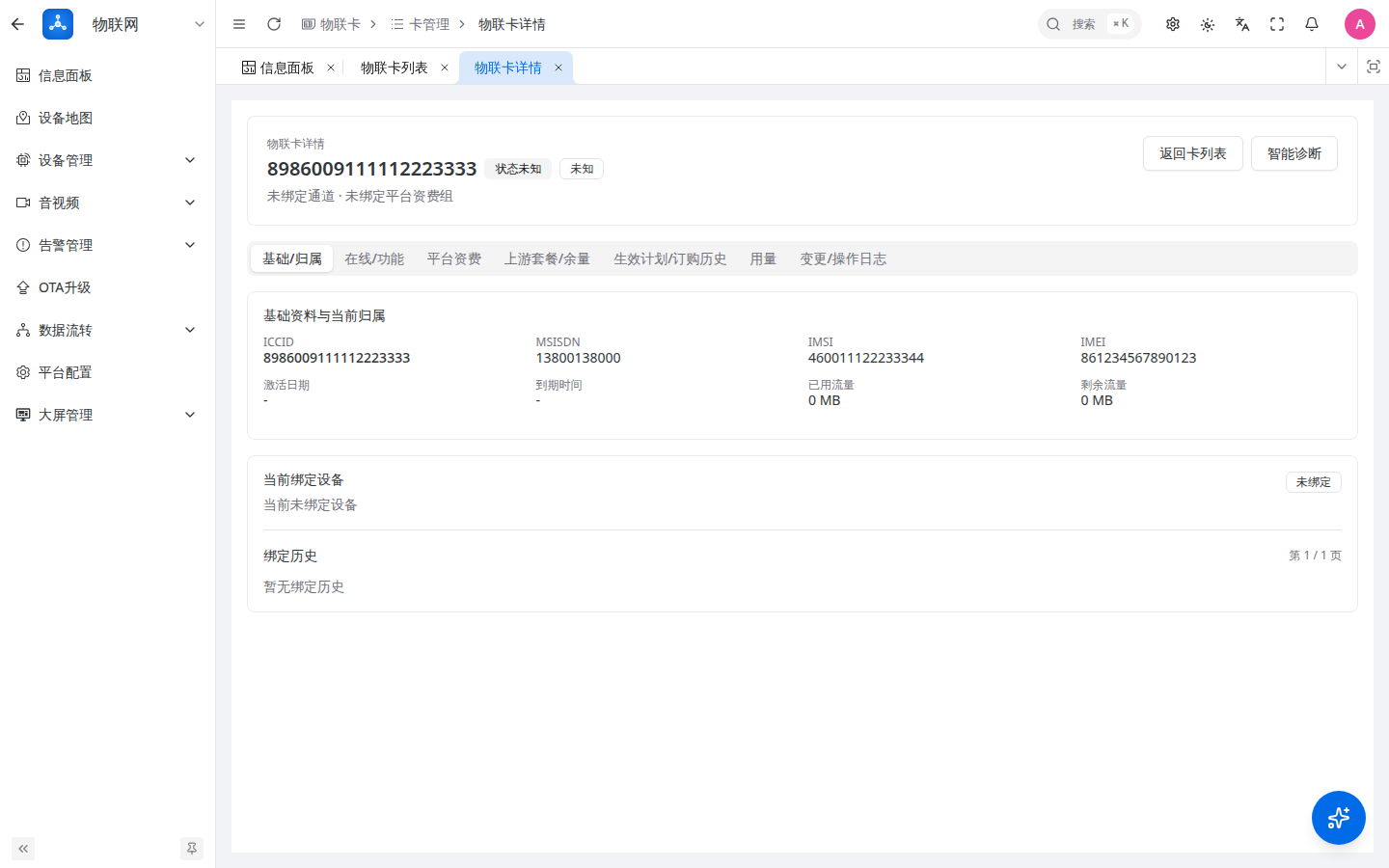Switch to 信息面板 page tab
1389x868 pixels.
pyautogui.click(x=278, y=68)
